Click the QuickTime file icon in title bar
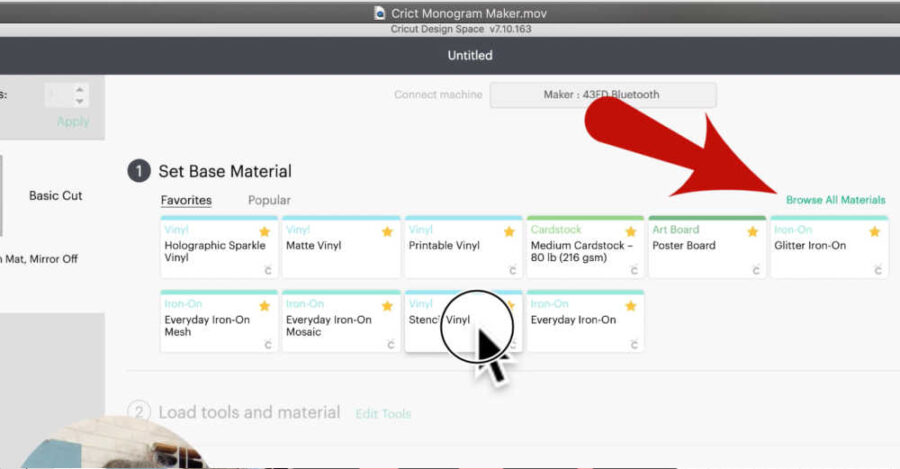The width and height of the screenshot is (900, 469). pyautogui.click(x=379, y=13)
